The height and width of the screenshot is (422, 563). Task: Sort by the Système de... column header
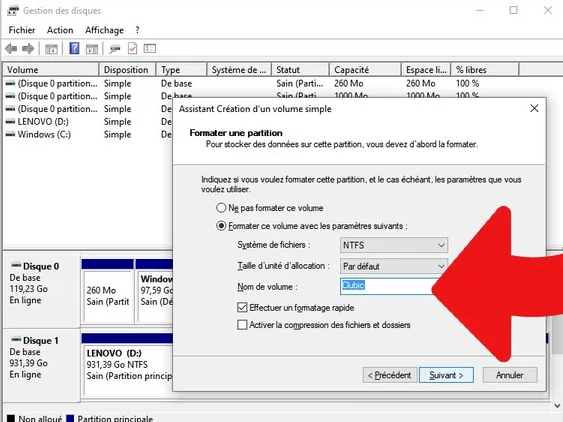(239, 69)
